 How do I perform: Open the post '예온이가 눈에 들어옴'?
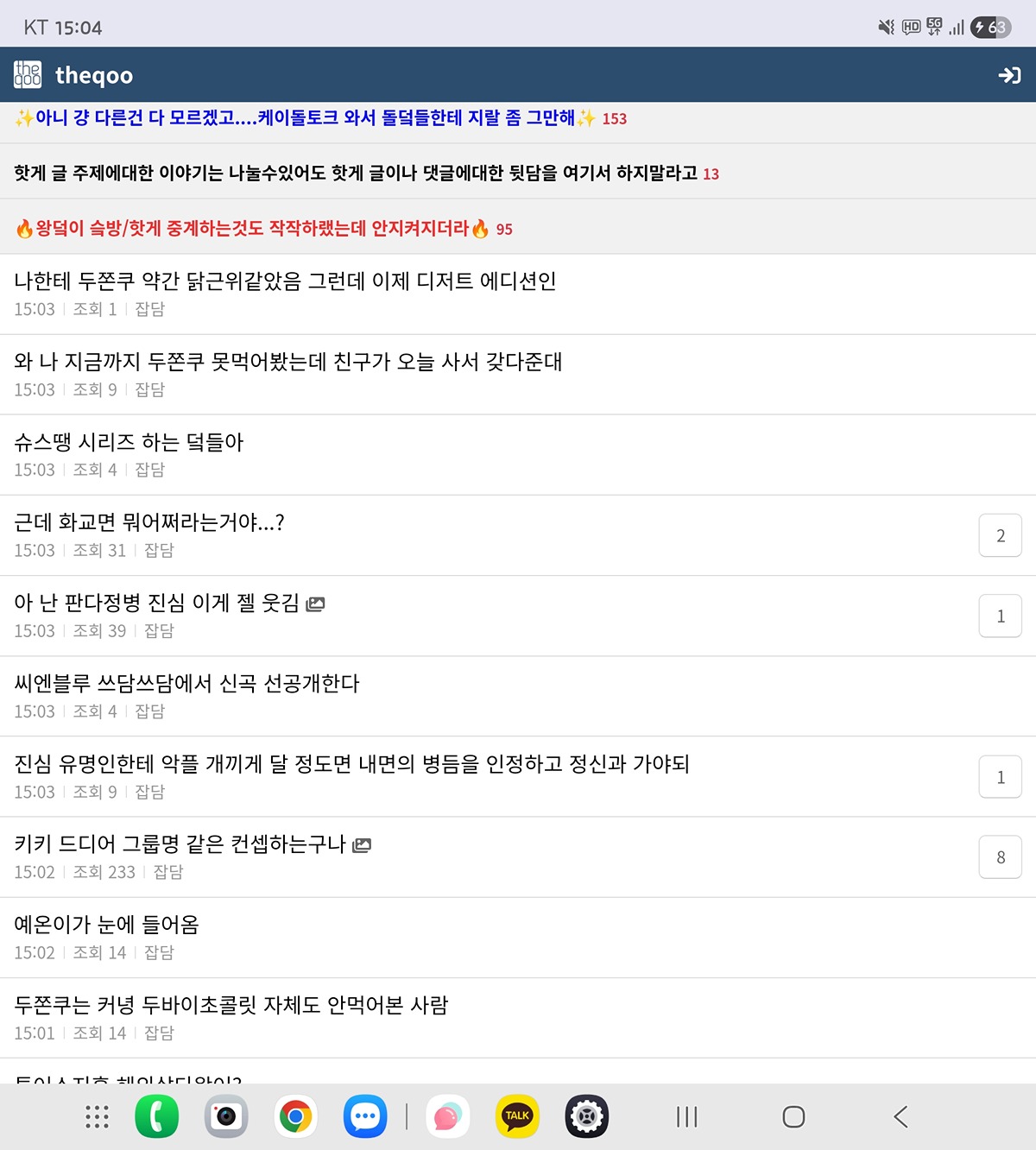pyautogui.click(x=107, y=925)
